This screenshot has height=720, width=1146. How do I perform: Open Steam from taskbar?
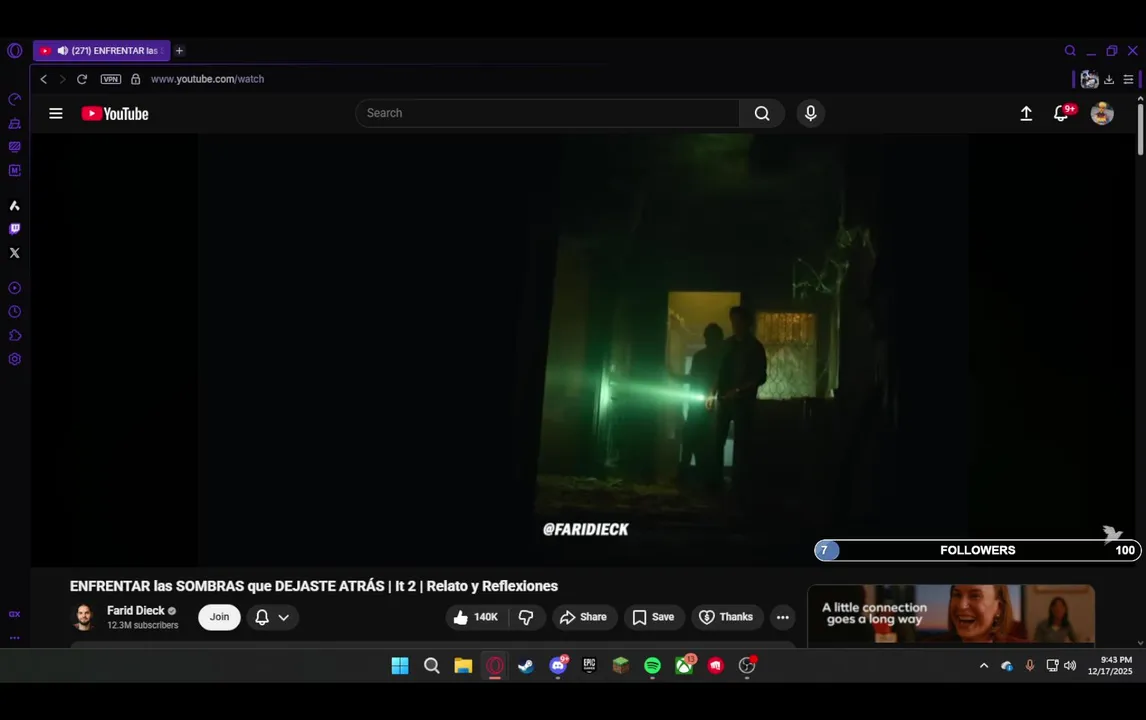point(525,665)
